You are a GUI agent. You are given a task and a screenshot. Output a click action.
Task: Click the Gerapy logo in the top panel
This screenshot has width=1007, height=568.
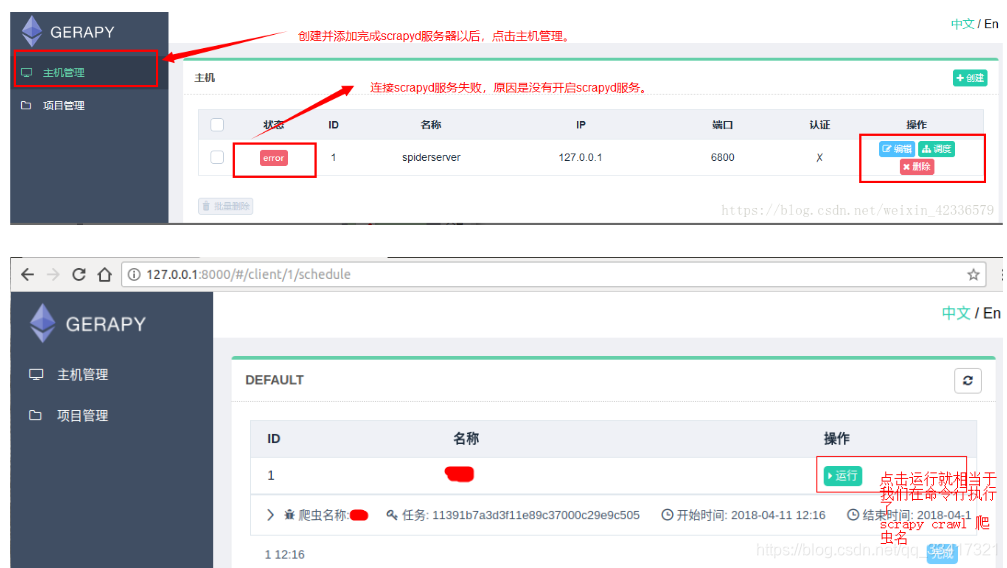(x=68, y=31)
